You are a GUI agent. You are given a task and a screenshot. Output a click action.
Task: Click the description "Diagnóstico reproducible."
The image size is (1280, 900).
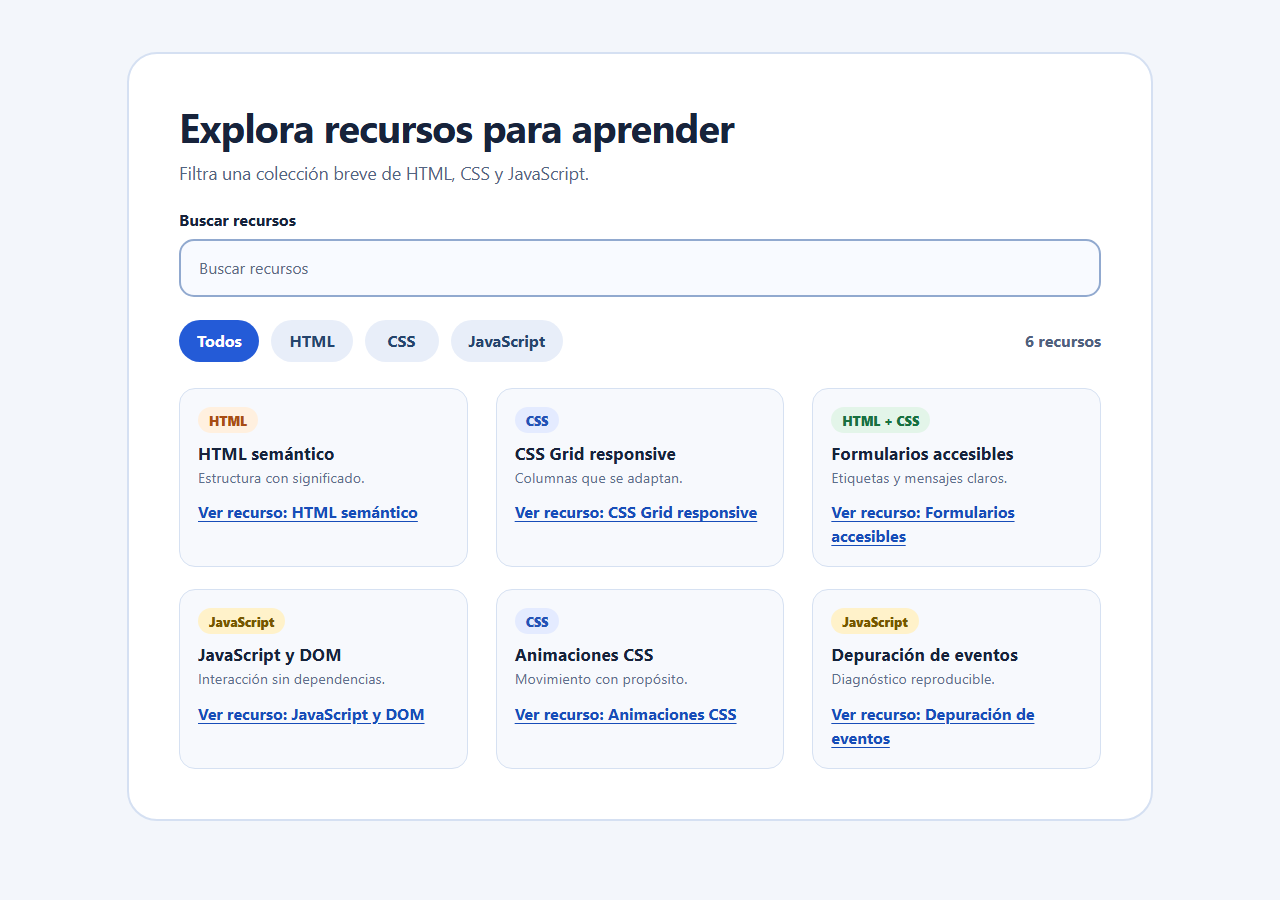(x=913, y=679)
